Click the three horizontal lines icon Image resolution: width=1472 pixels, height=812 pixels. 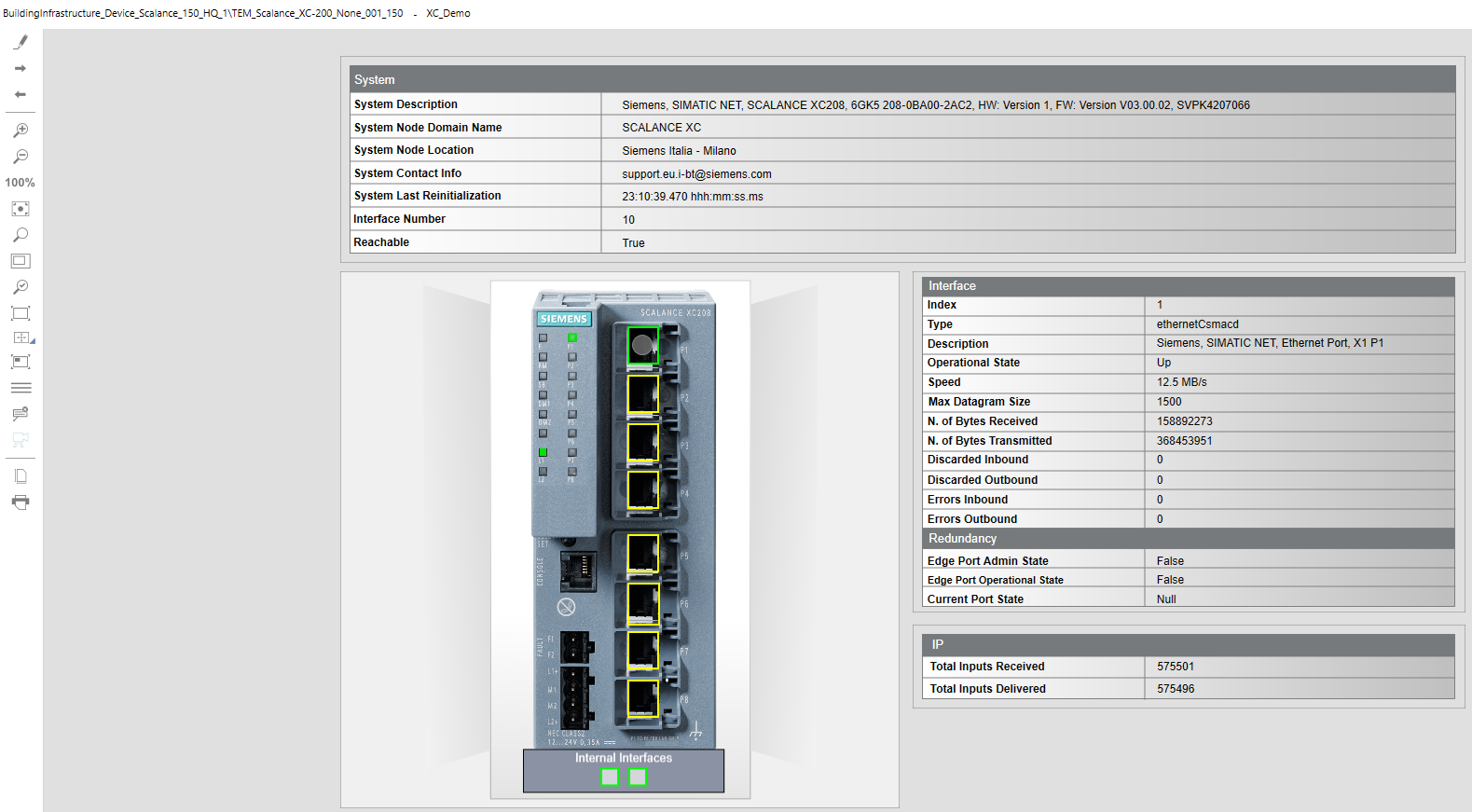(21, 388)
